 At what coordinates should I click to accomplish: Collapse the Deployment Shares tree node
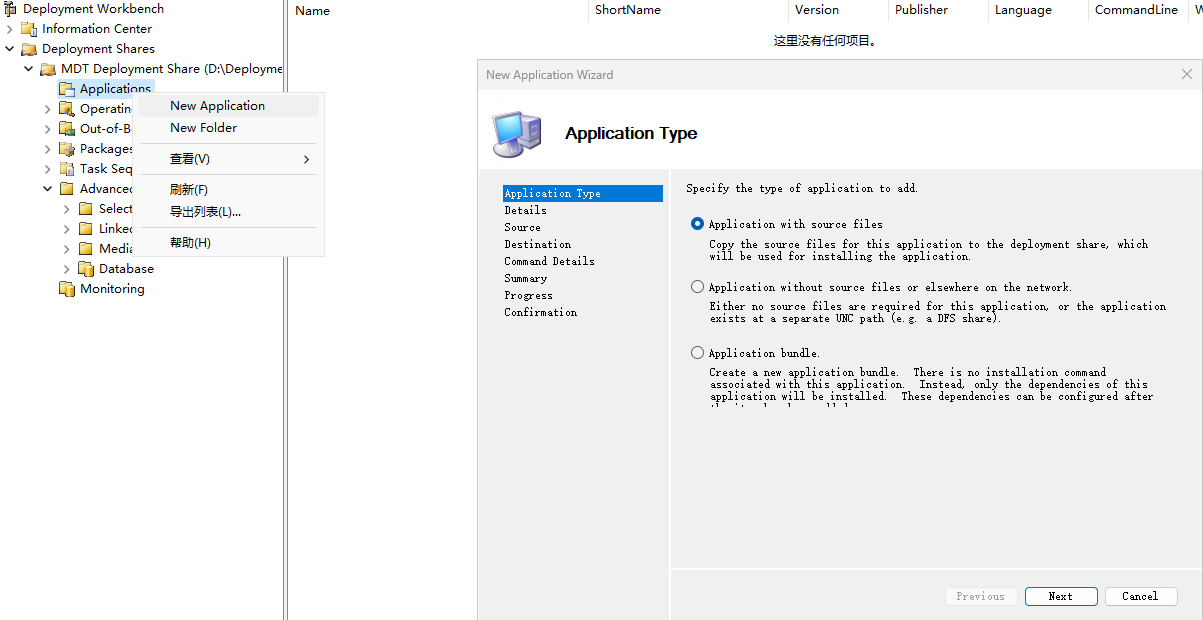pyautogui.click(x=10, y=49)
